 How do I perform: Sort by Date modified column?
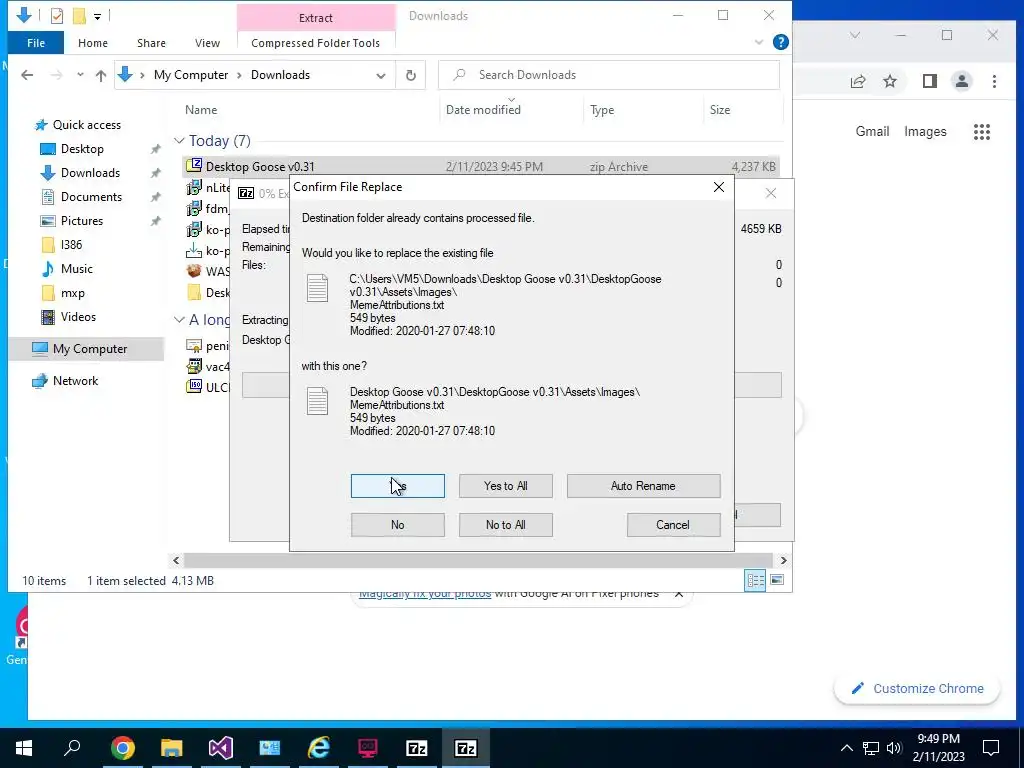coord(483,110)
